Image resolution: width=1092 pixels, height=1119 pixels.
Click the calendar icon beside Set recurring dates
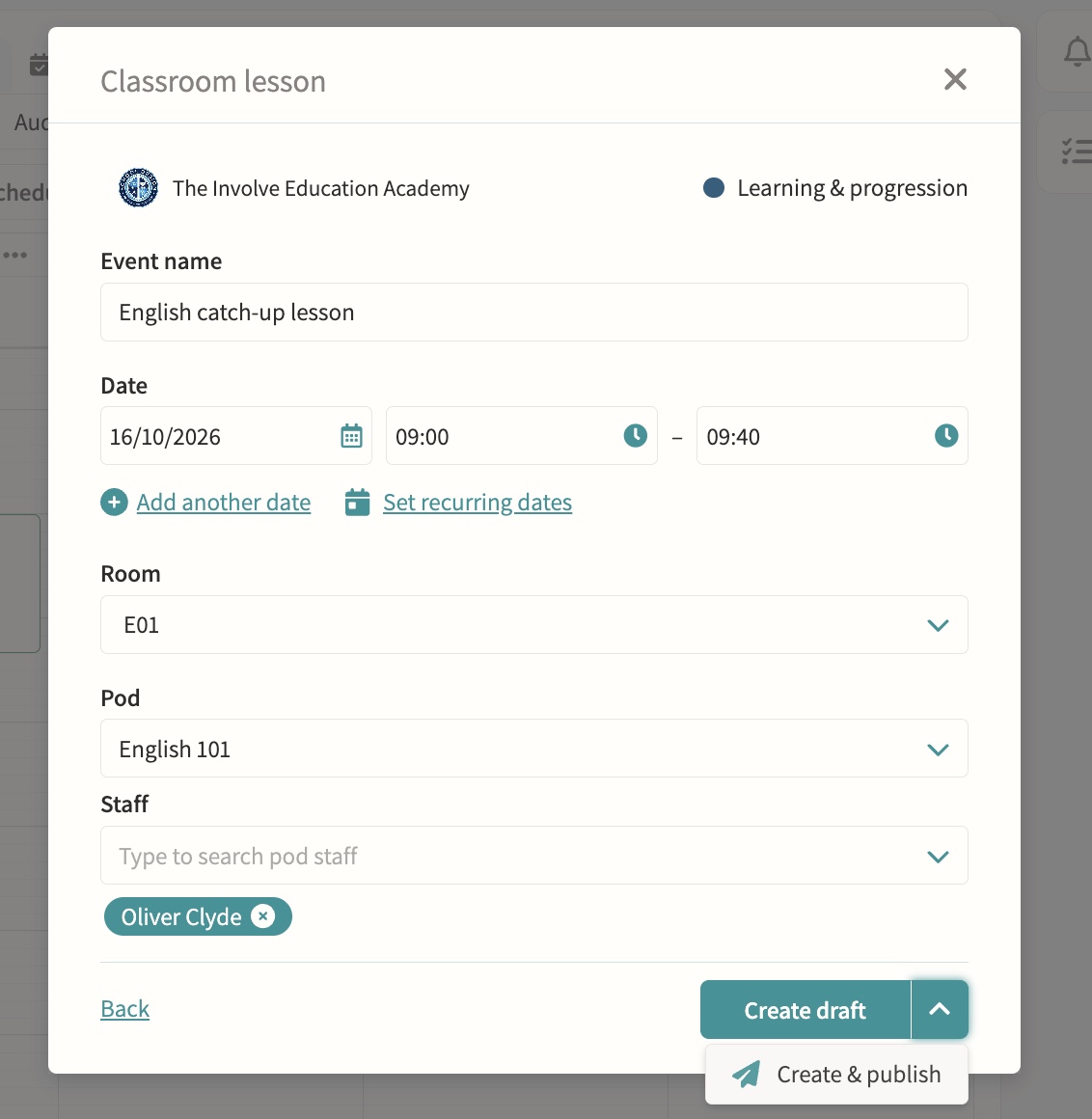(x=358, y=503)
